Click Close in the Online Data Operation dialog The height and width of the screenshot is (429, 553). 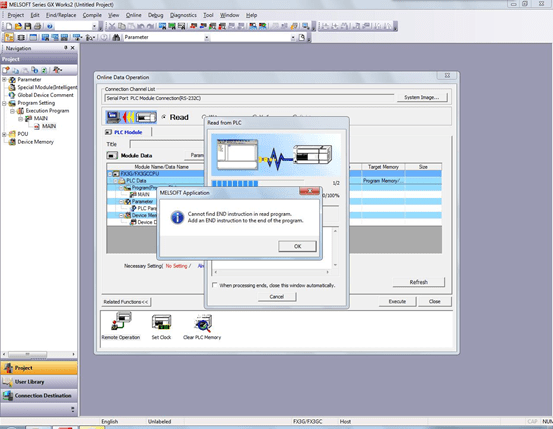[434, 302]
